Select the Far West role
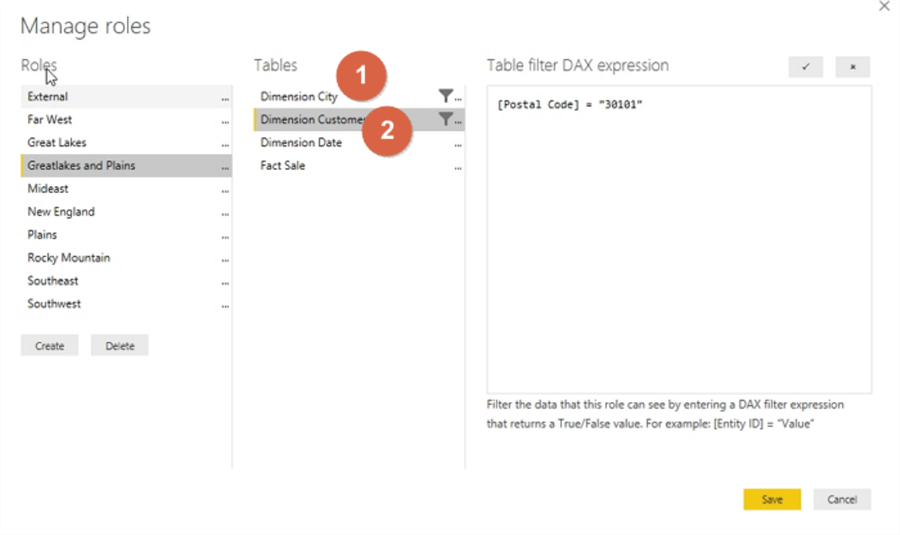 (50, 119)
